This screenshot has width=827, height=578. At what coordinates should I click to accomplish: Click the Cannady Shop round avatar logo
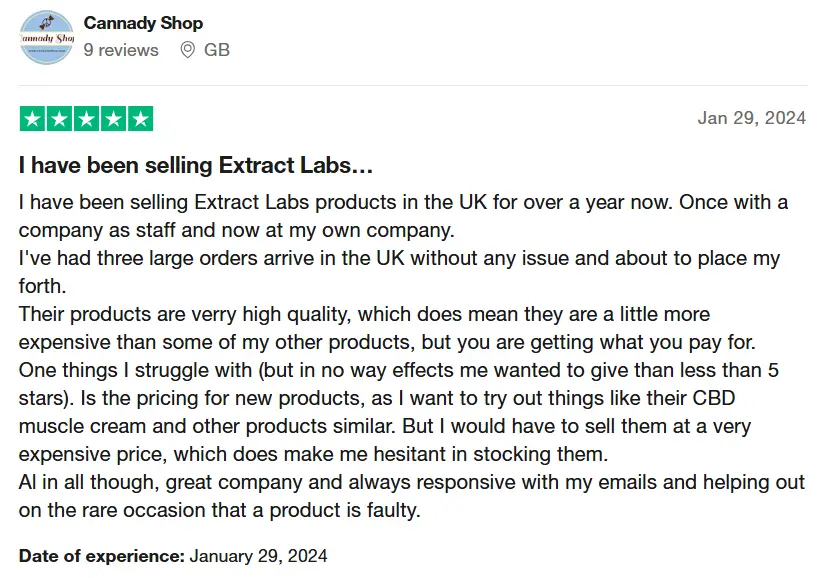[x=46, y=37]
